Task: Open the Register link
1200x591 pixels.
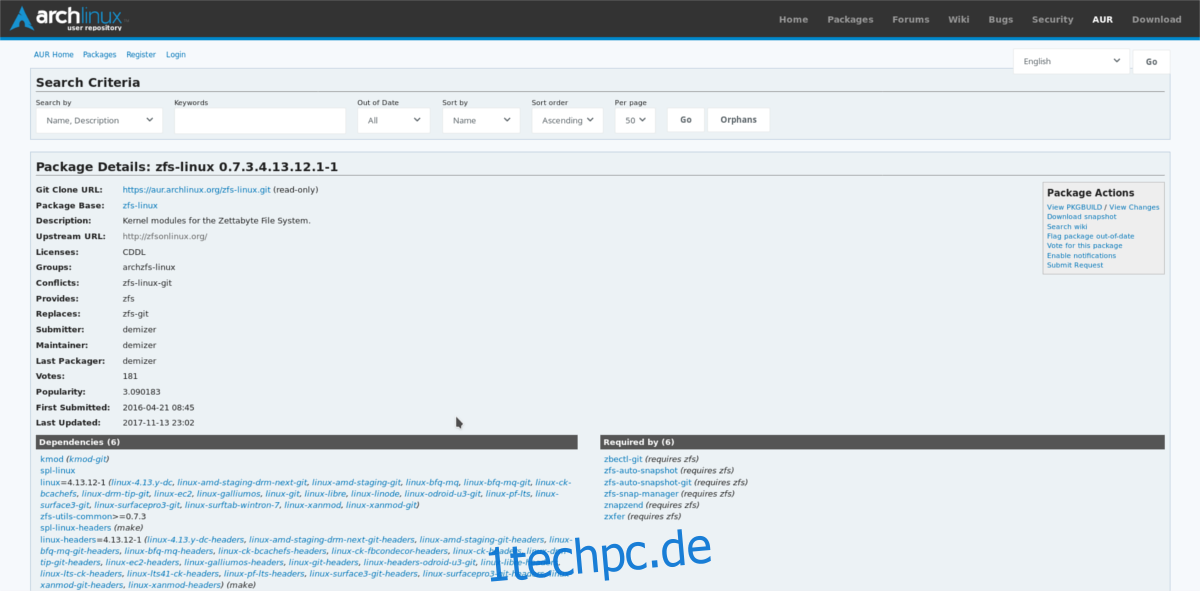Action: (x=141, y=54)
